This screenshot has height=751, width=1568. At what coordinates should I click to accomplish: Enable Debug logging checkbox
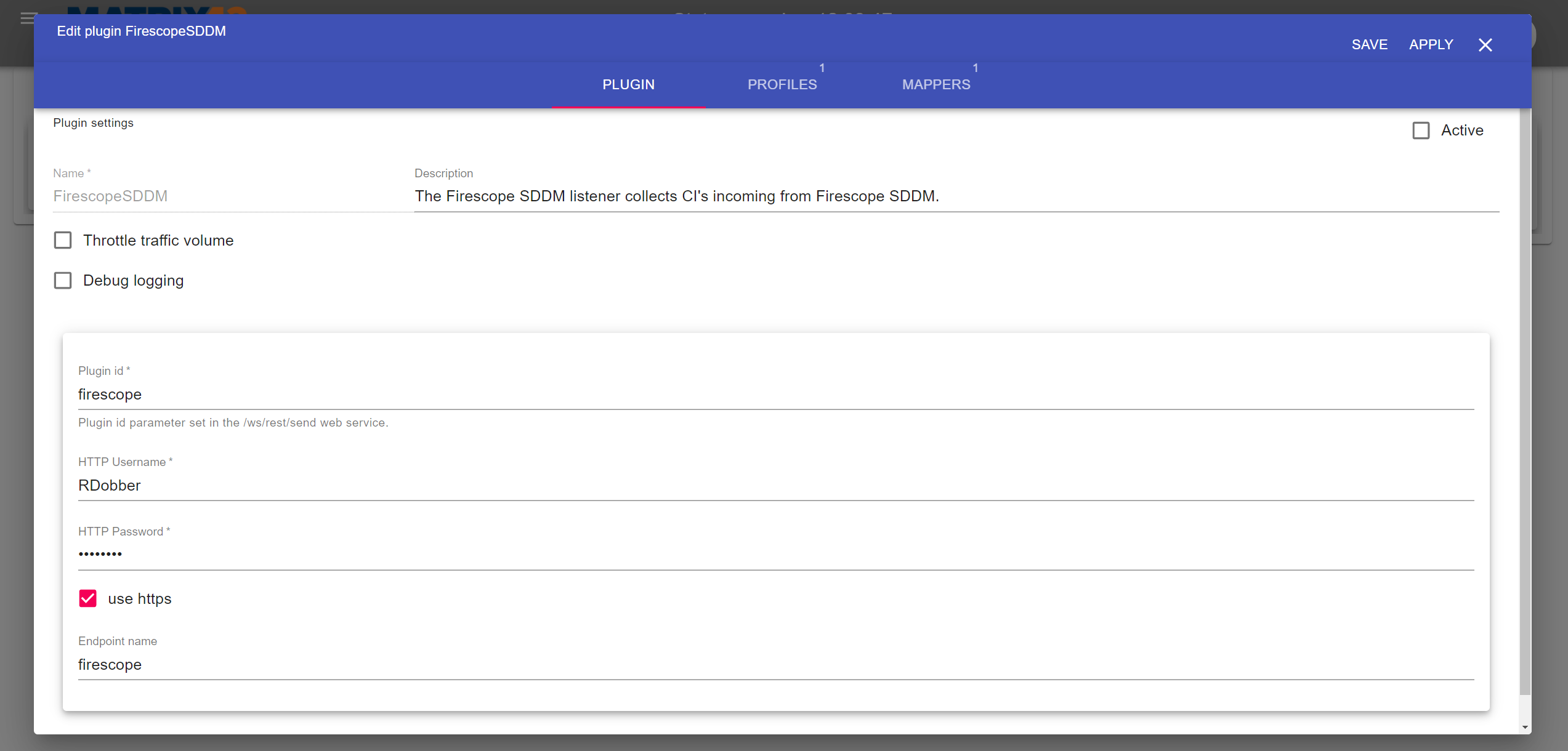[63, 281]
